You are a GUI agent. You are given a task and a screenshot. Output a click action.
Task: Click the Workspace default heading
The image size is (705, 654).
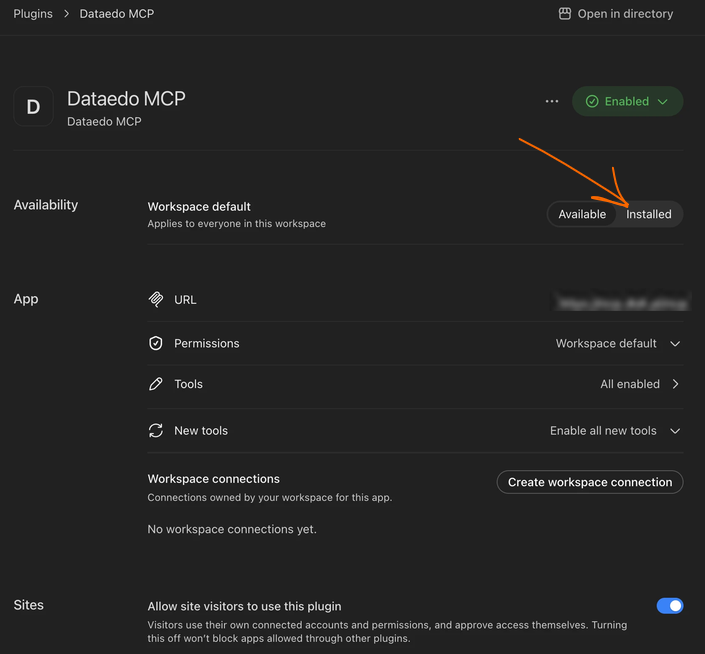coord(199,207)
